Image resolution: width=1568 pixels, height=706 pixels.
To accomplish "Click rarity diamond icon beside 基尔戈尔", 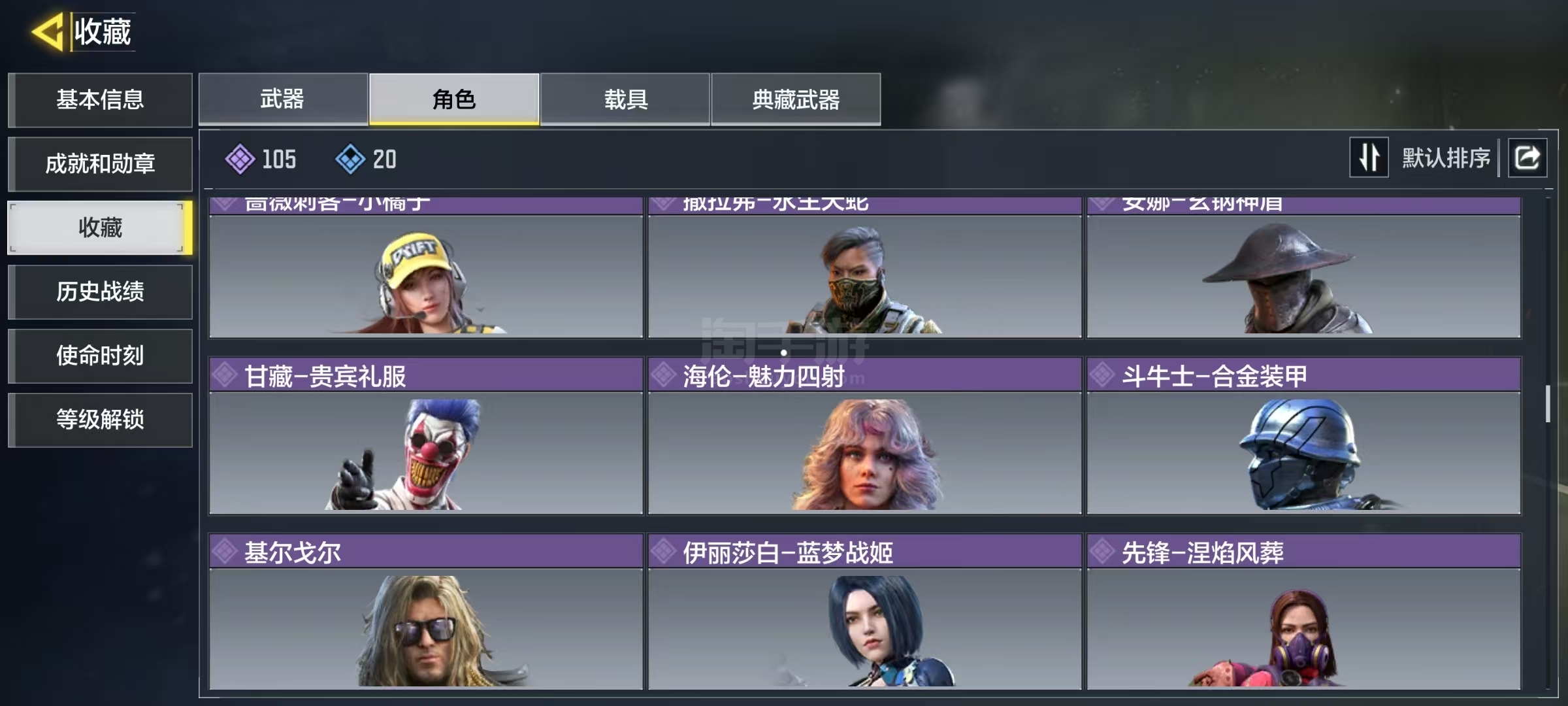I will (x=225, y=552).
